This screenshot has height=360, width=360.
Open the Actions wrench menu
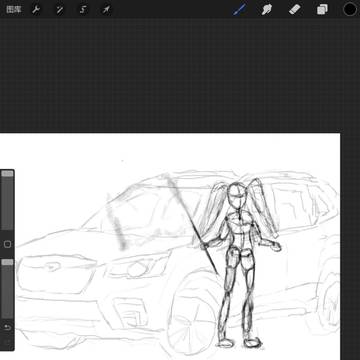(x=36, y=10)
